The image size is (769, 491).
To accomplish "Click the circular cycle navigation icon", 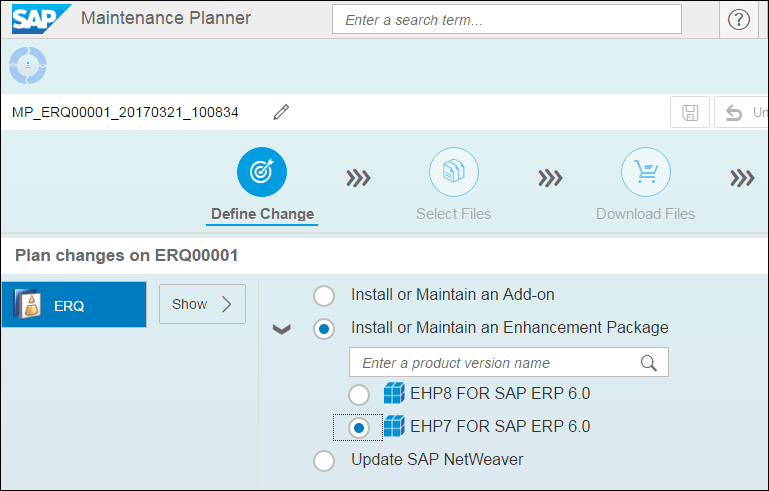I will coord(28,65).
